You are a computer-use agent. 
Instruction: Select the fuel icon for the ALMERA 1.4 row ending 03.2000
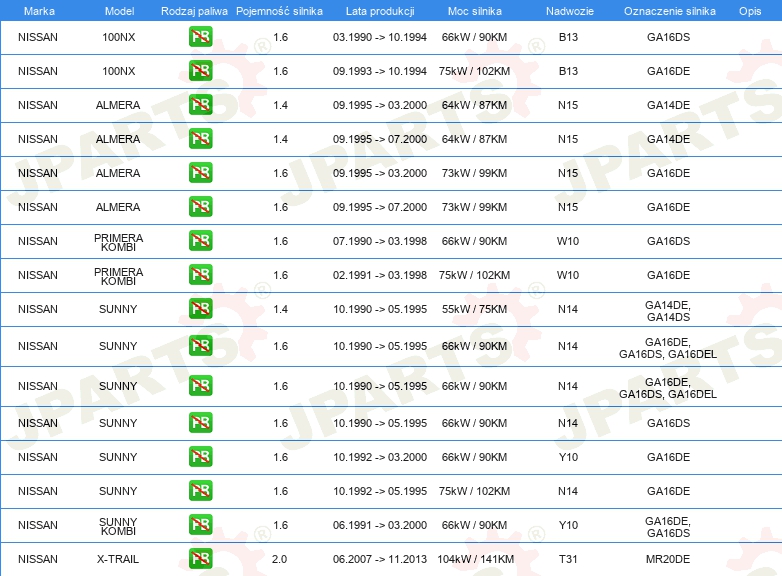[x=200, y=104]
